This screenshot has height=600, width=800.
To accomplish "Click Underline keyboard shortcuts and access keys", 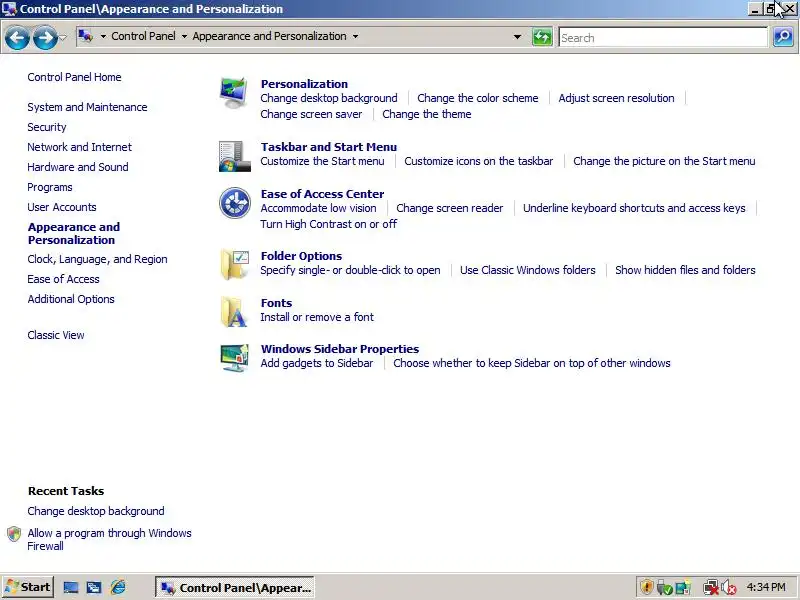I will coord(634,208).
